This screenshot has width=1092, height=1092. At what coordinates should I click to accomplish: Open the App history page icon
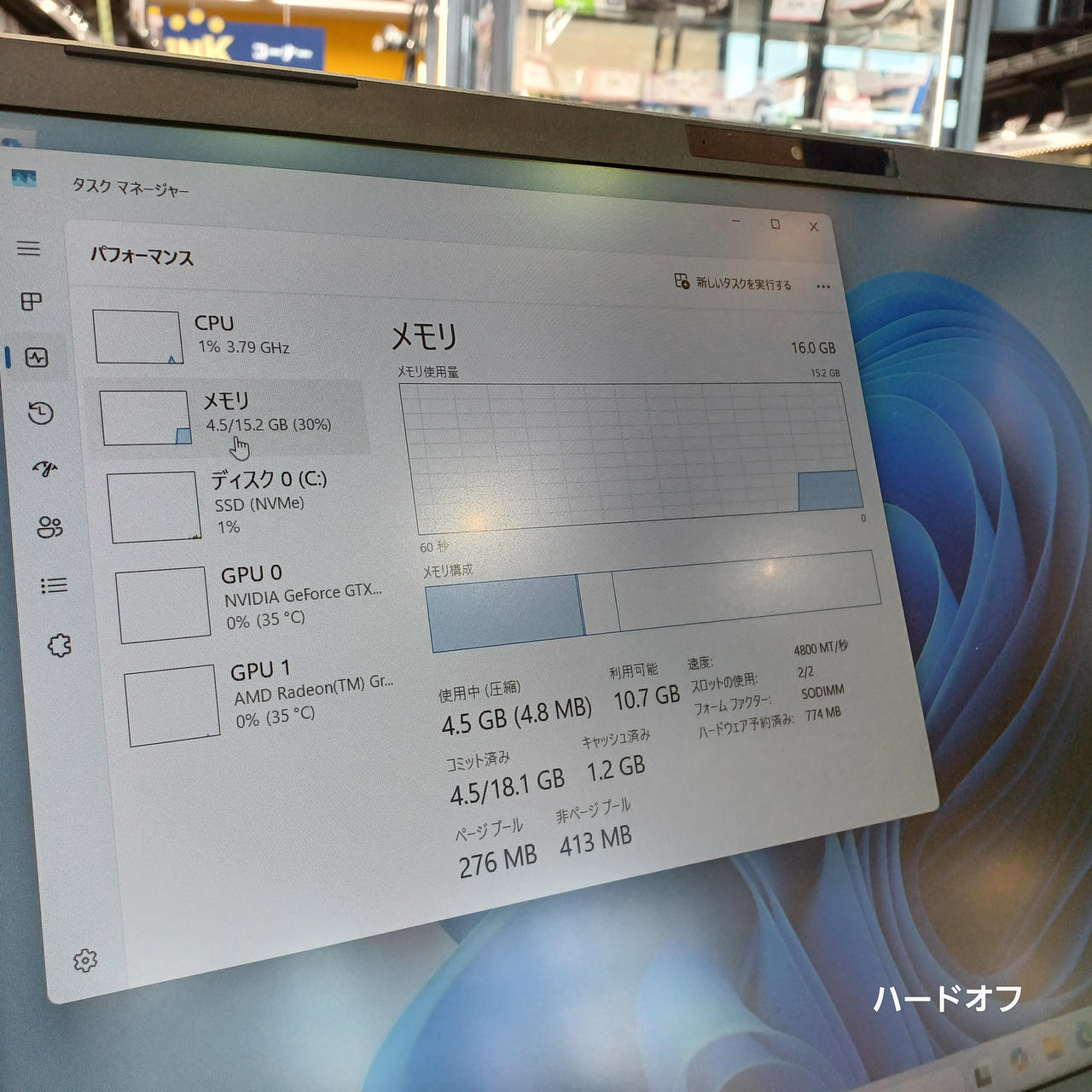pyautogui.click(x=41, y=414)
